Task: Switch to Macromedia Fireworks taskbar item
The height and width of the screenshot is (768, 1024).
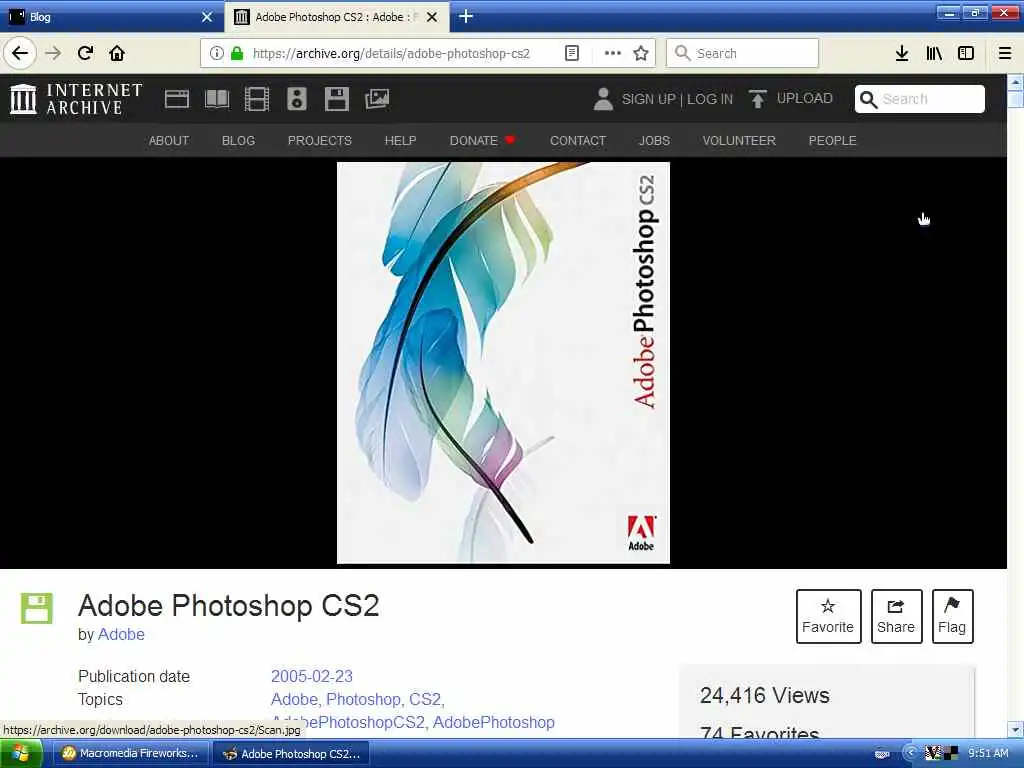Action: [131, 754]
